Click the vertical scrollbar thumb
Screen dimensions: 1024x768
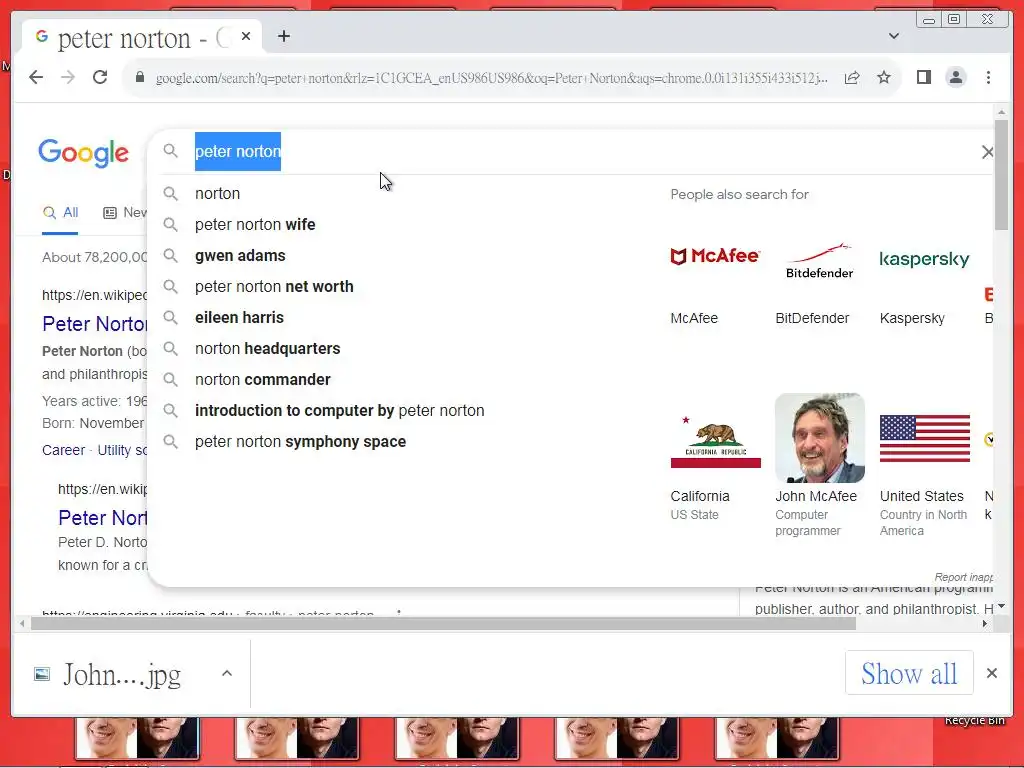(1002, 174)
